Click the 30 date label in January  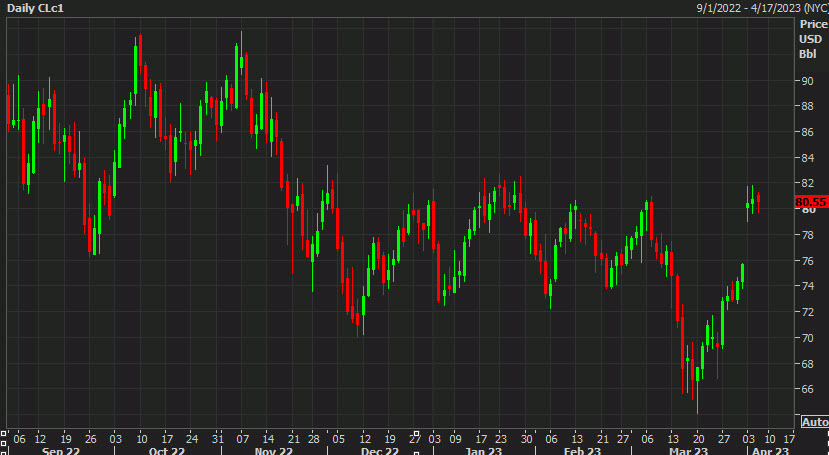[526, 439]
